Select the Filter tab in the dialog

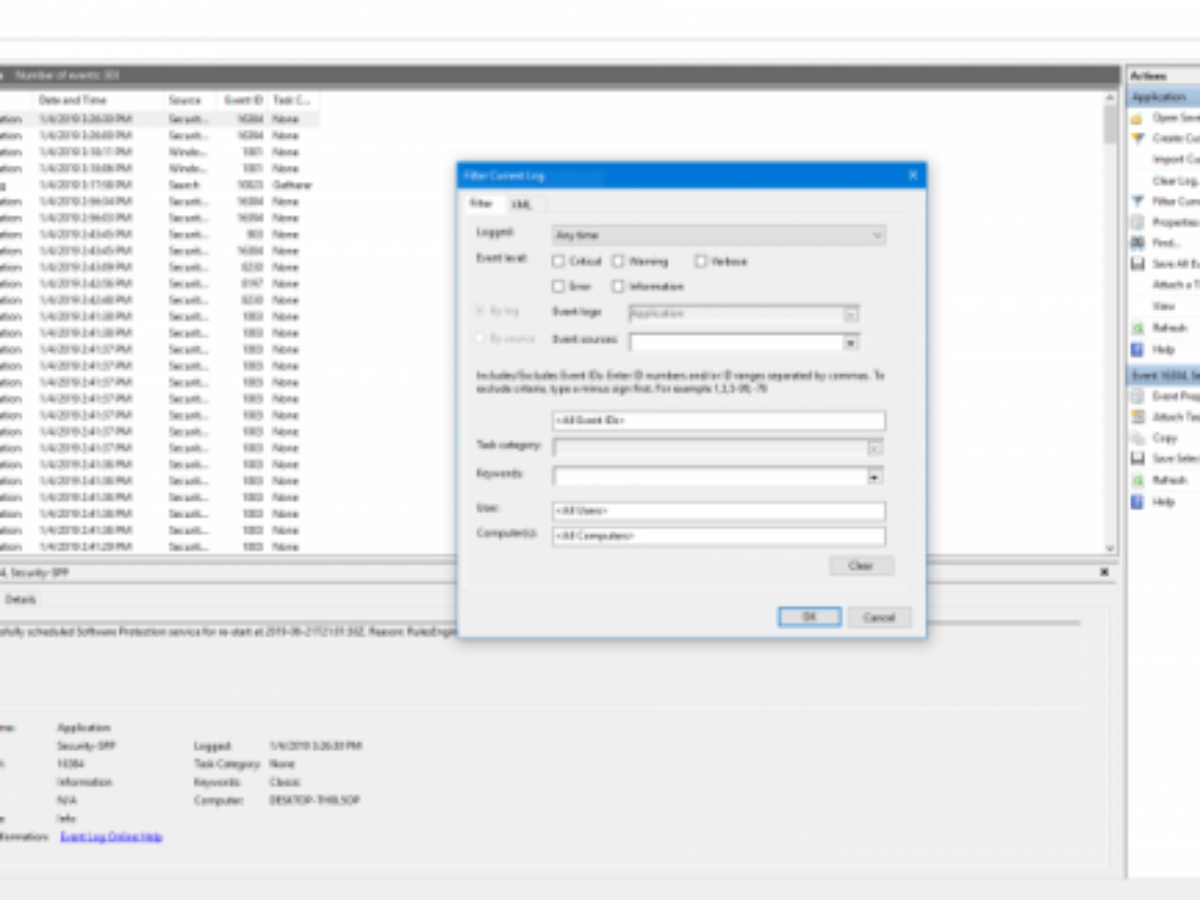tap(481, 203)
